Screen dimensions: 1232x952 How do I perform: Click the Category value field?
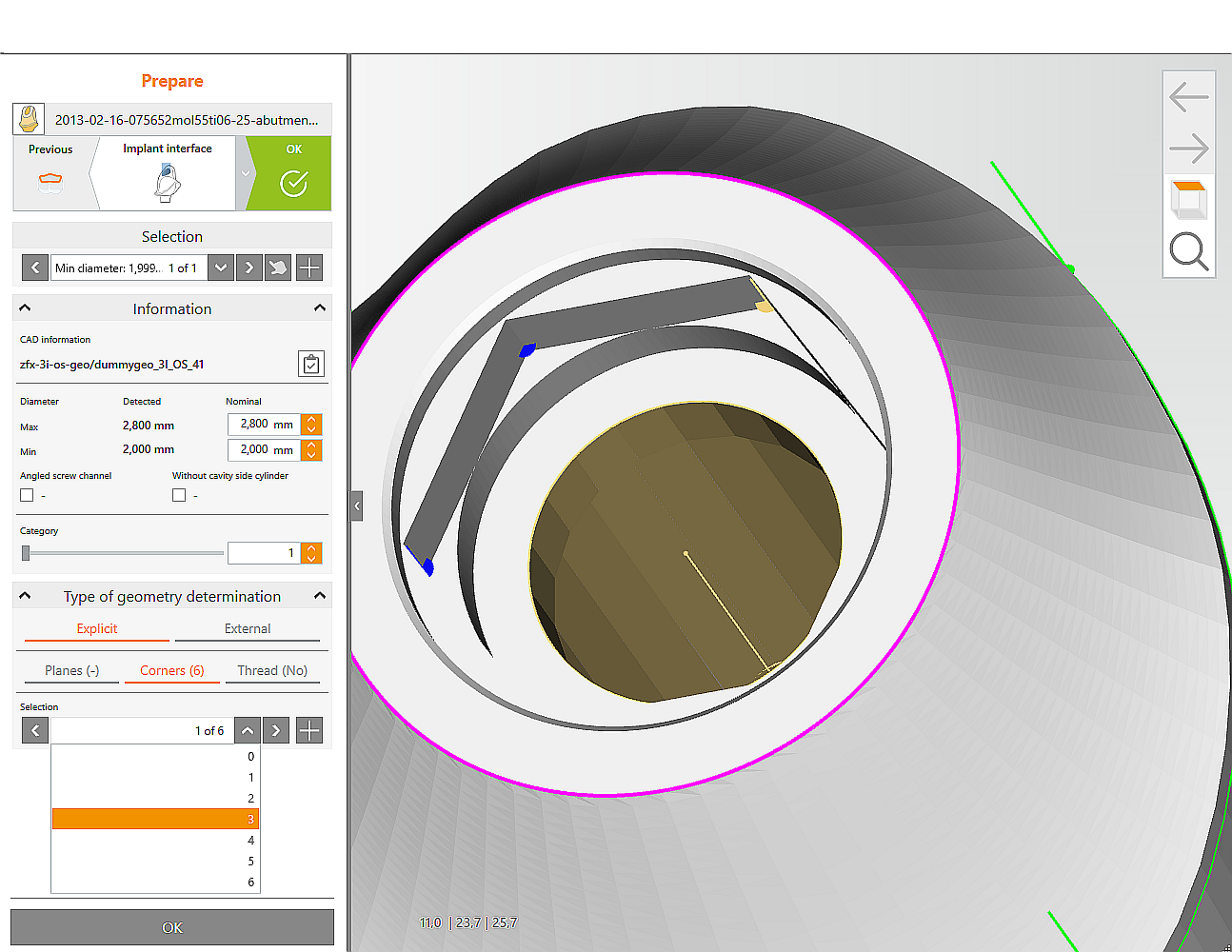point(265,553)
